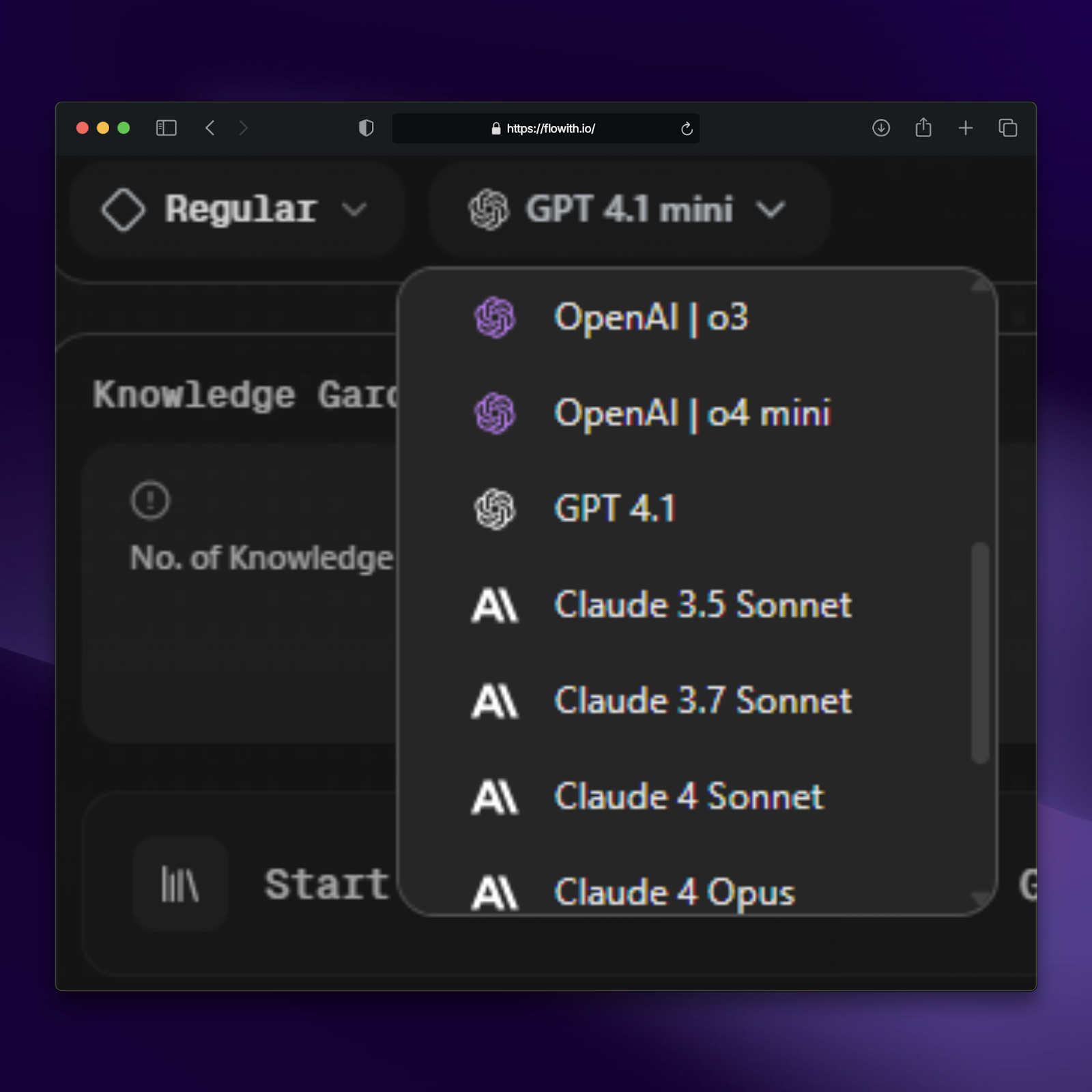Reload the flowith.io page
This screenshot has width=1092, height=1092.
pyautogui.click(x=687, y=129)
